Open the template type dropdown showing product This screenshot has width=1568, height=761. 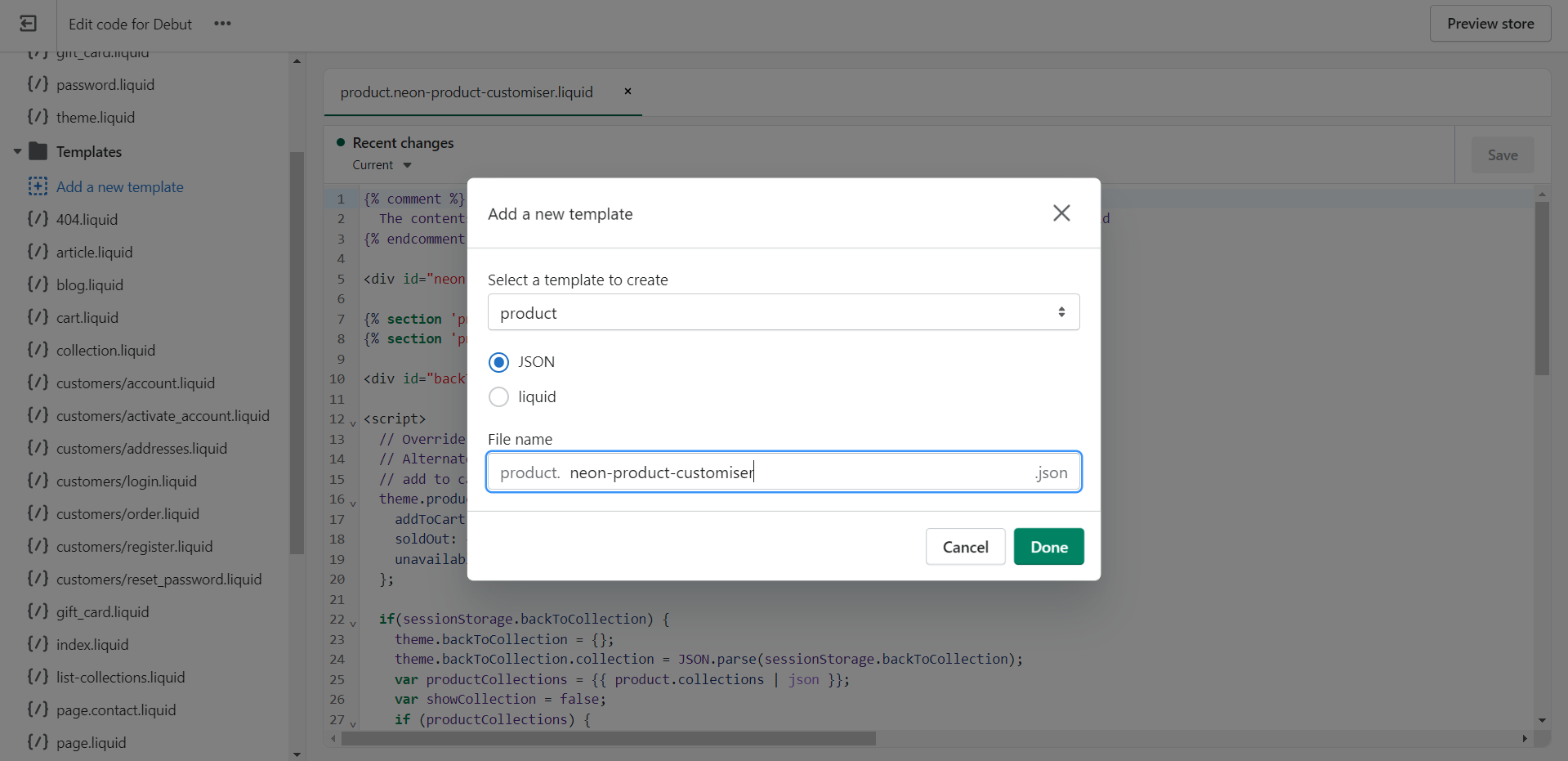pos(783,312)
